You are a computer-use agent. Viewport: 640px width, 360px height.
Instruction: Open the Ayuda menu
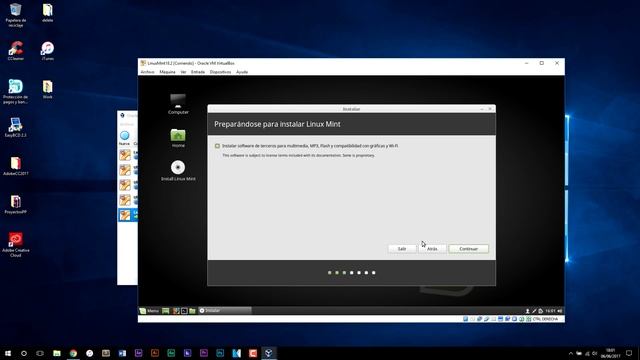tap(242, 72)
